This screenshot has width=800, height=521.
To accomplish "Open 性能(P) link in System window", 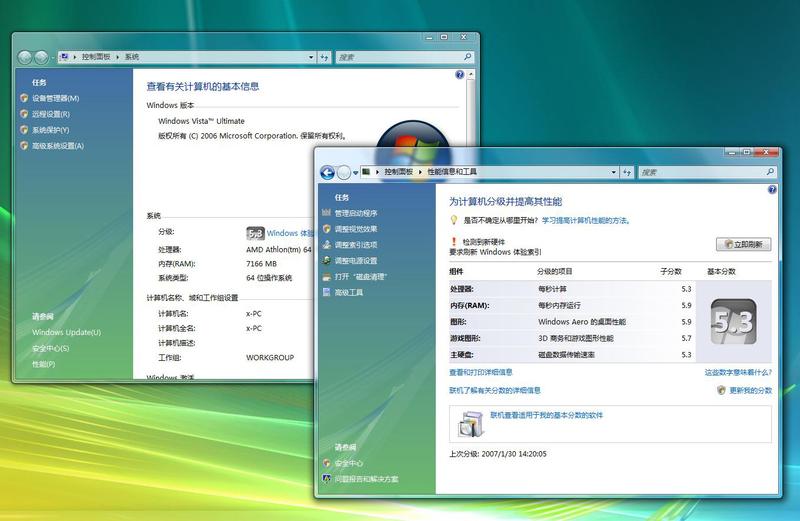I will coord(43,364).
